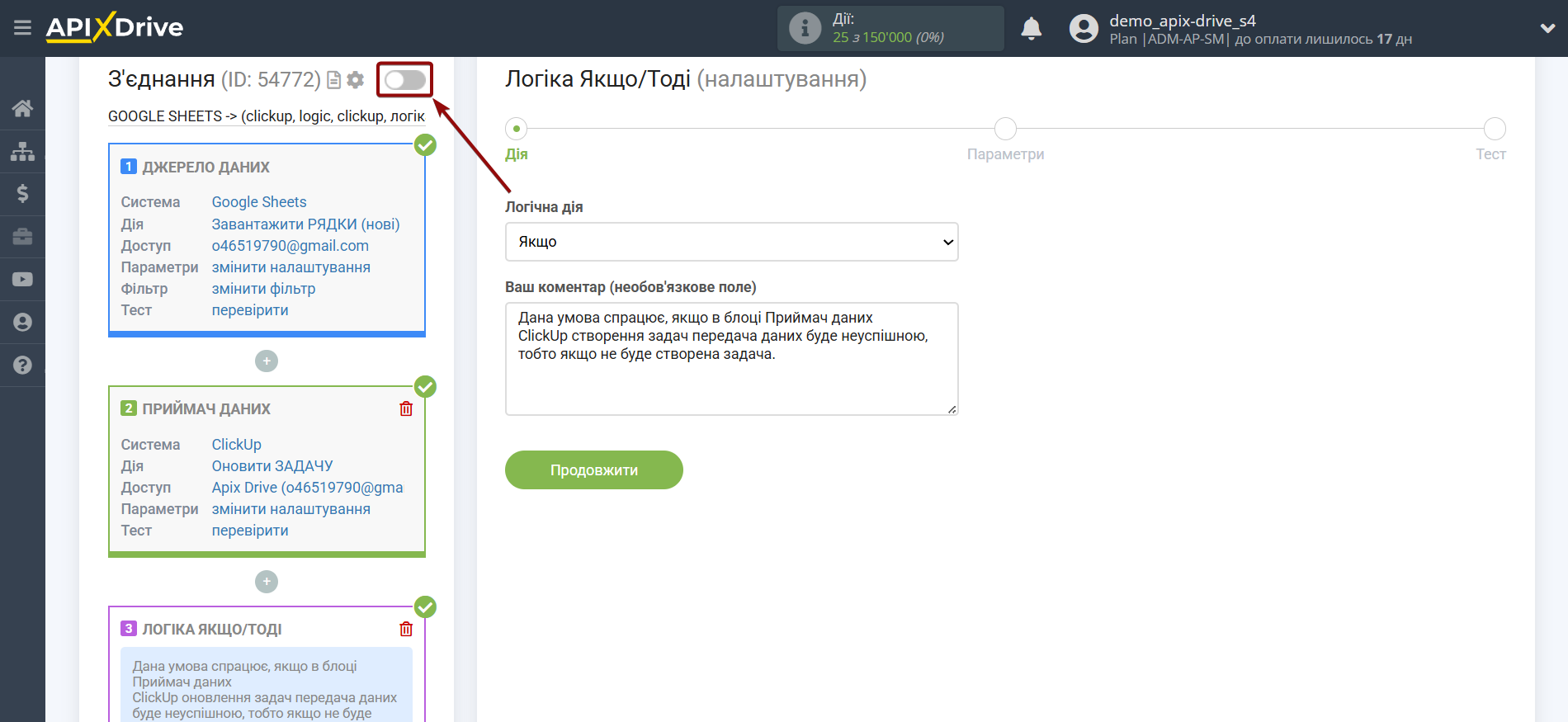
Task: Open connection settings gear icon
Action: point(356,80)
